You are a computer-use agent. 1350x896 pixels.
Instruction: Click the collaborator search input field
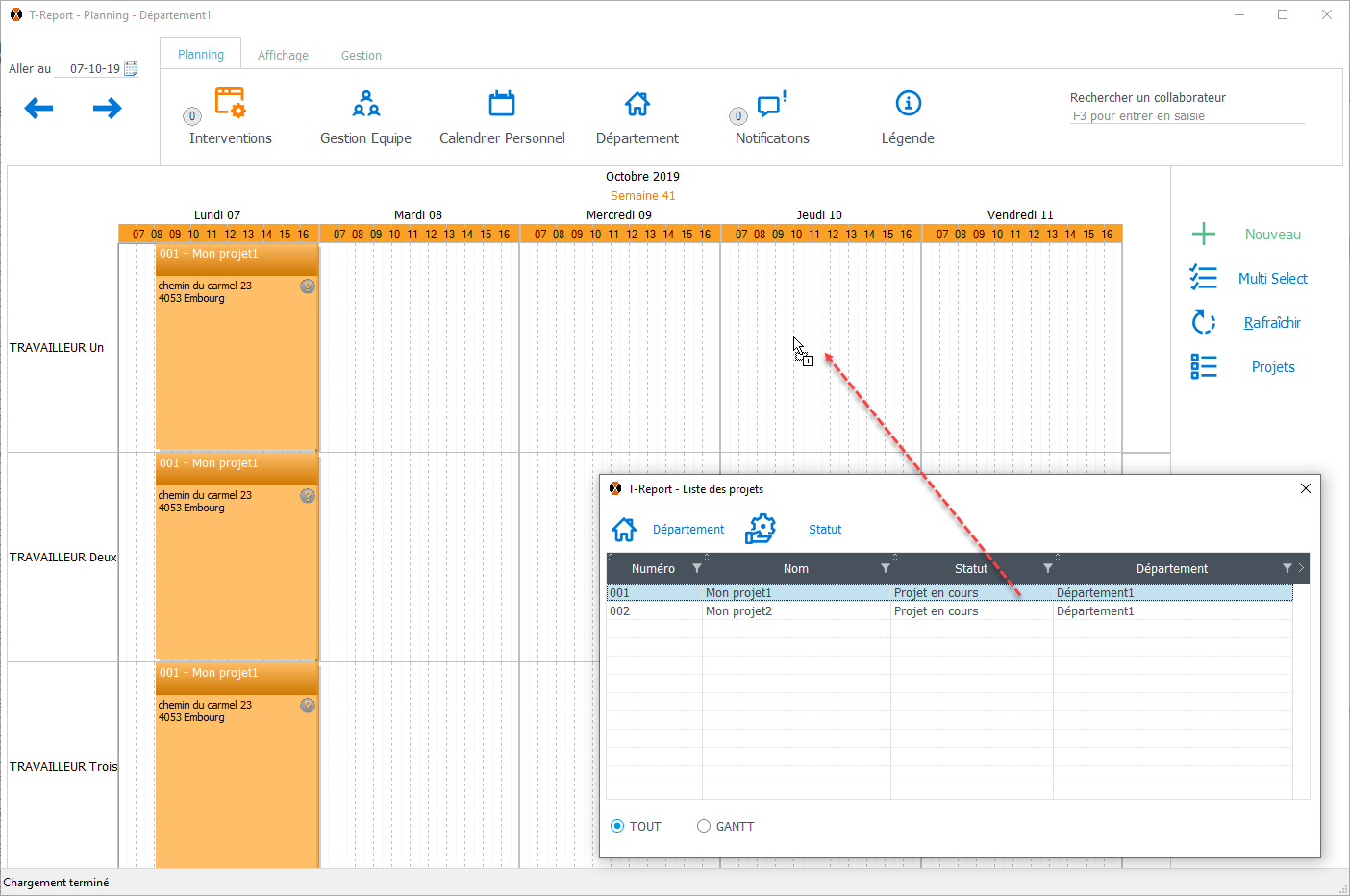pos(1187,116)
